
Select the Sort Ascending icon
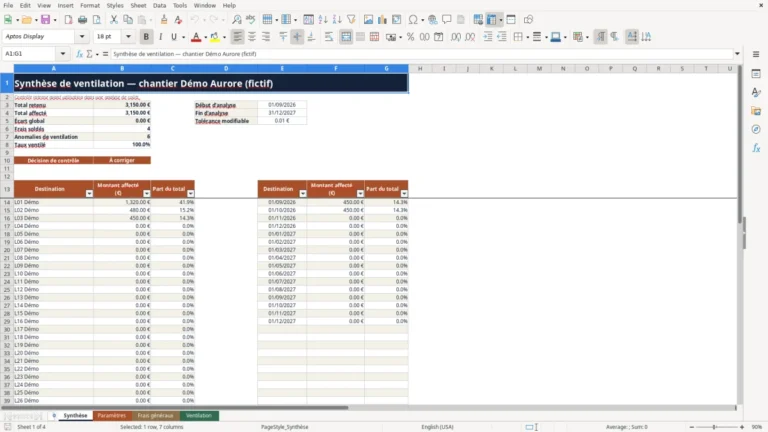323,20
